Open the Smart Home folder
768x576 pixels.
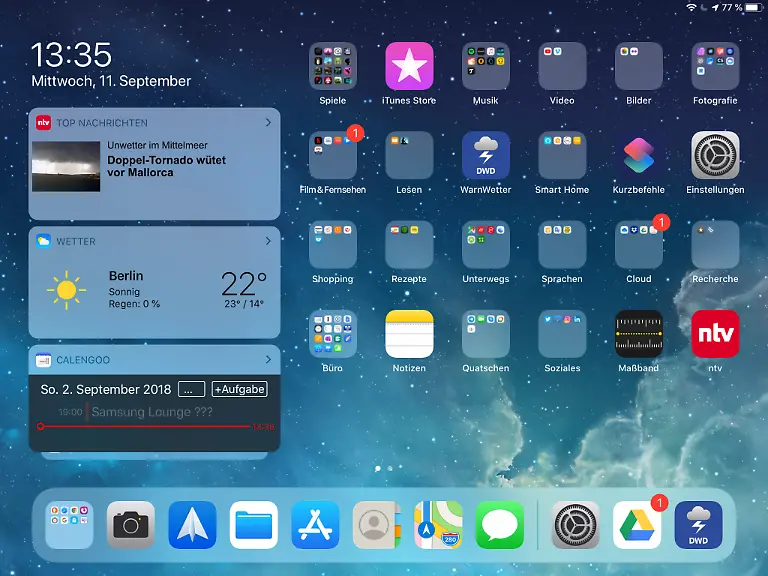(x=562, y=155)
